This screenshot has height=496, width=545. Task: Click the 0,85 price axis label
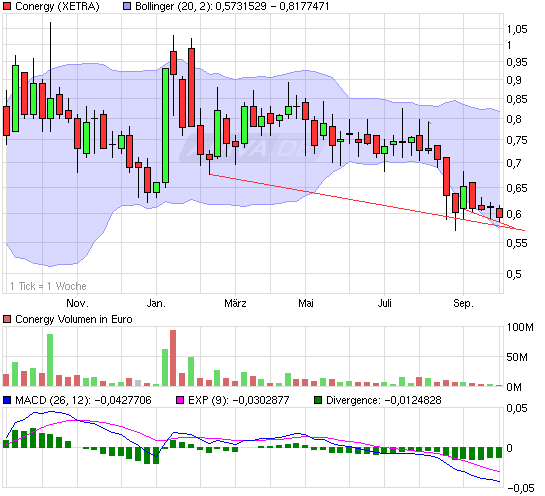tap(517, 99)
